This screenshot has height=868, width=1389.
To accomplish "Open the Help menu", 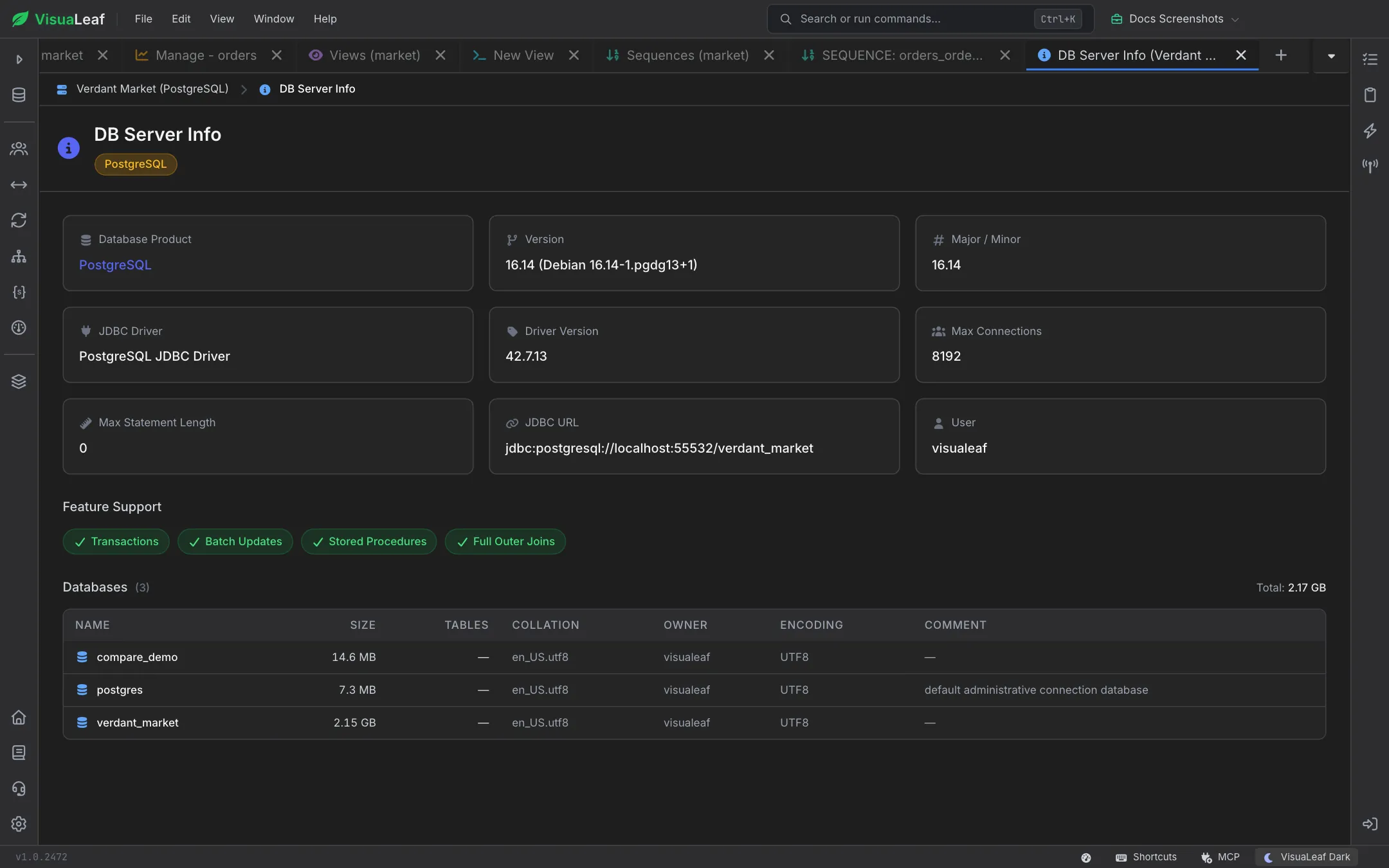I will (325, 19).
